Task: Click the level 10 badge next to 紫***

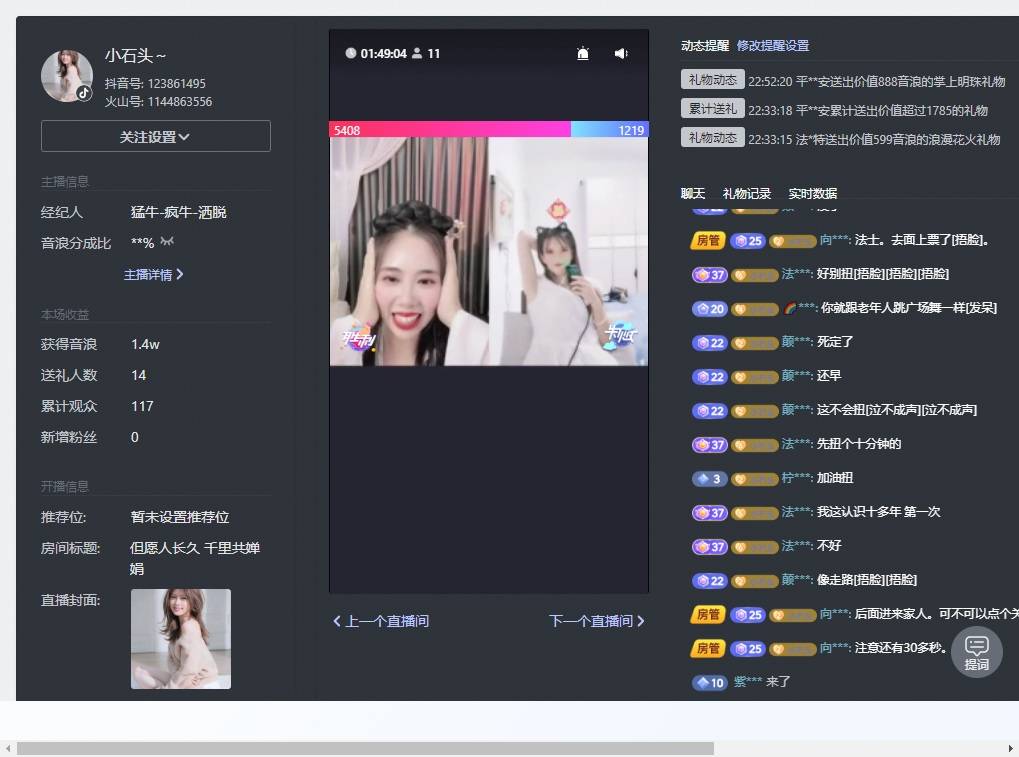Action: tap(709, 683)
